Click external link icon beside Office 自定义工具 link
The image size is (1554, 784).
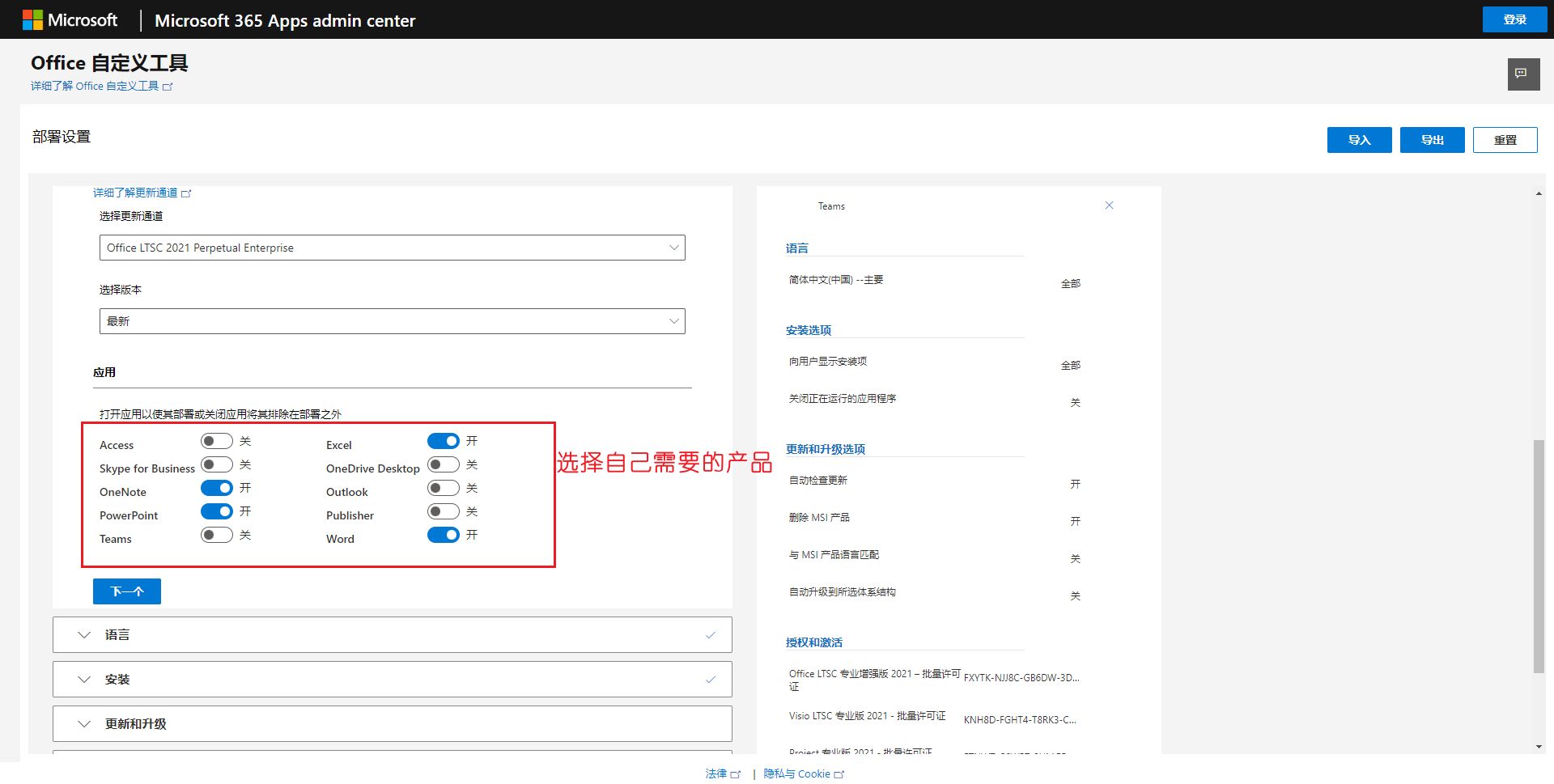tap(168, 87)
